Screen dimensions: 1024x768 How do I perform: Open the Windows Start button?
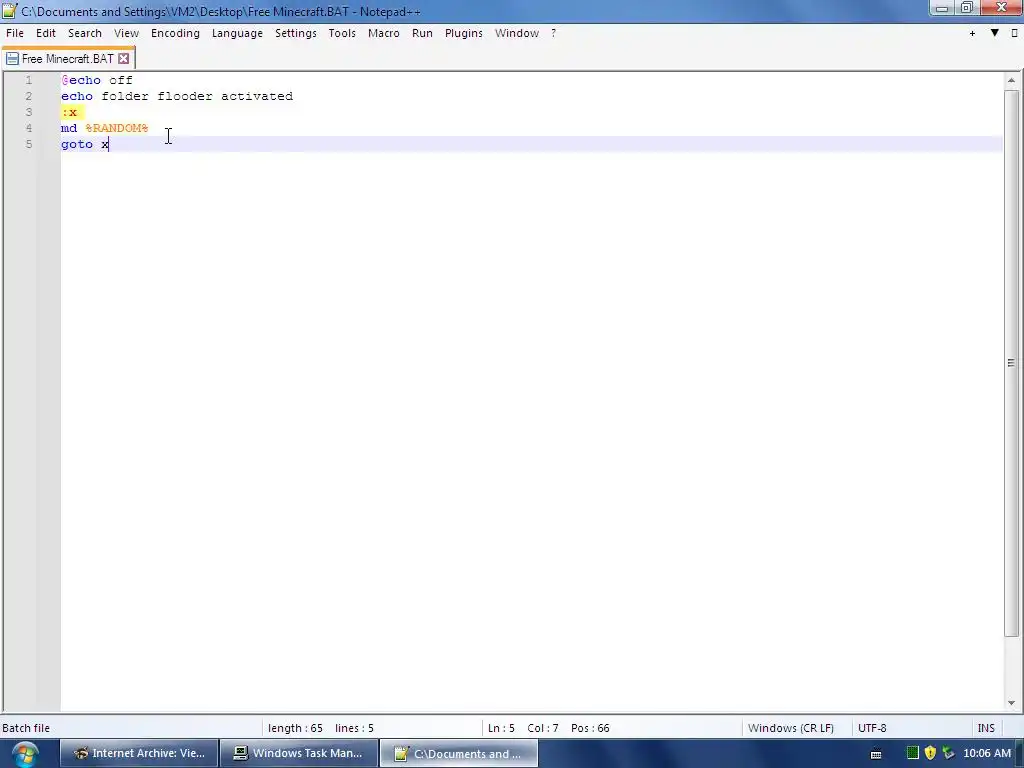pos(24,754)
